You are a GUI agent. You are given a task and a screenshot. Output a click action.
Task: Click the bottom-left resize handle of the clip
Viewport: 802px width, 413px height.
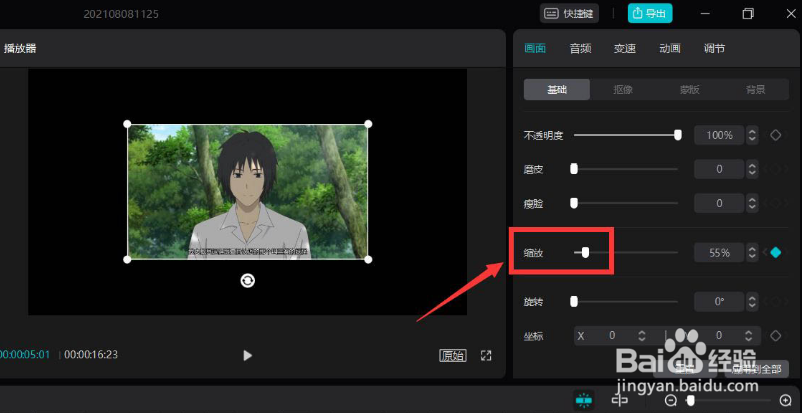(x=127, y=259)
